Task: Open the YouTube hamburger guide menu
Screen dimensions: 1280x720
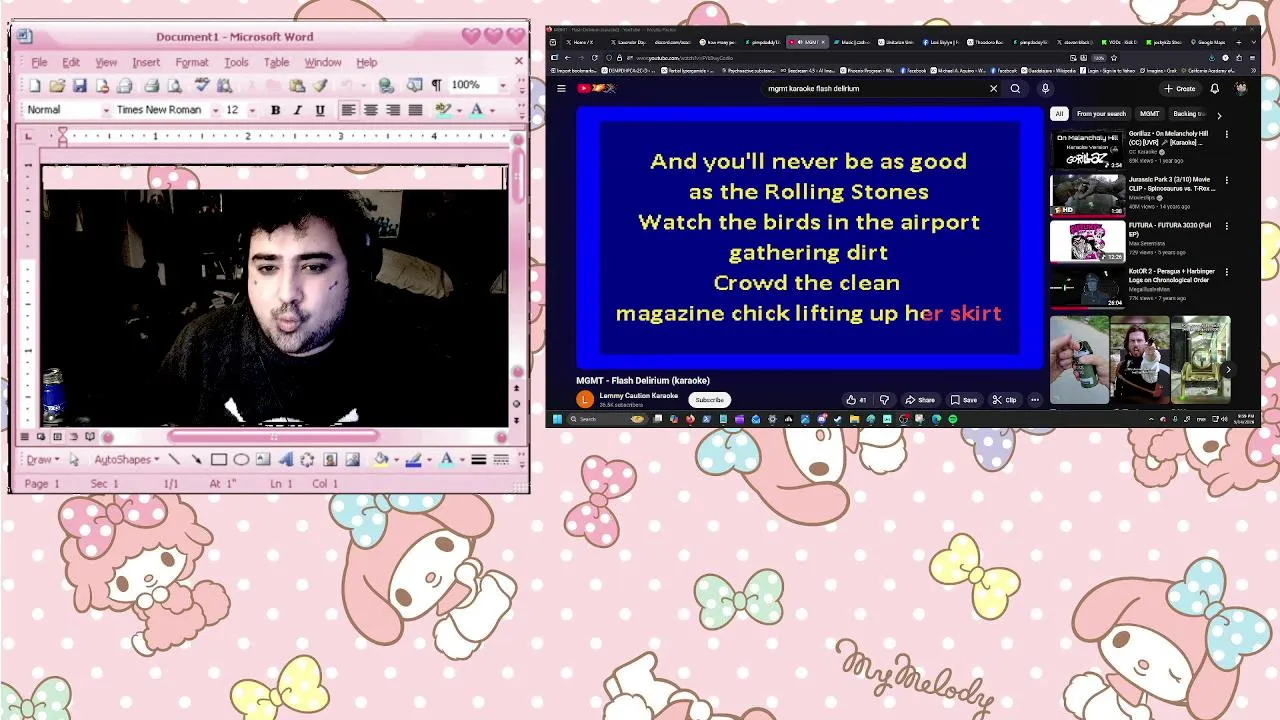Action: tap(561, 89)
